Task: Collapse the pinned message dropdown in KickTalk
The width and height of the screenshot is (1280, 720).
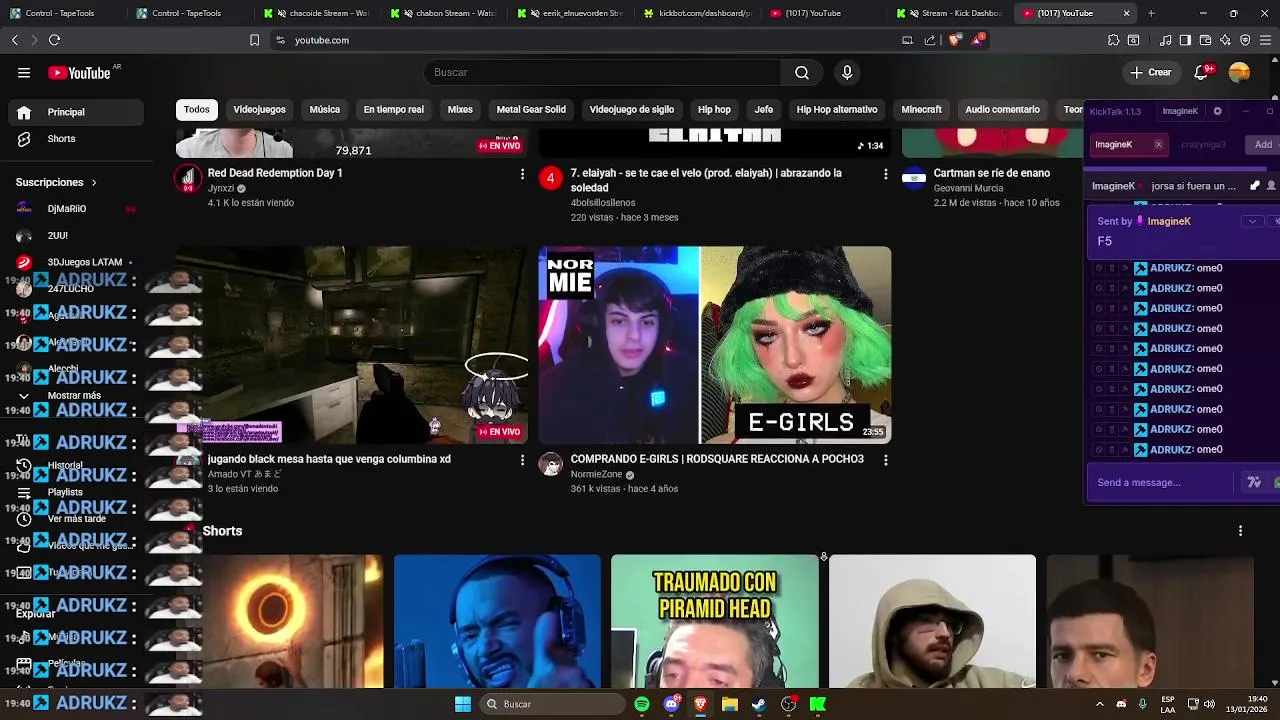Action: (1252, 221)
